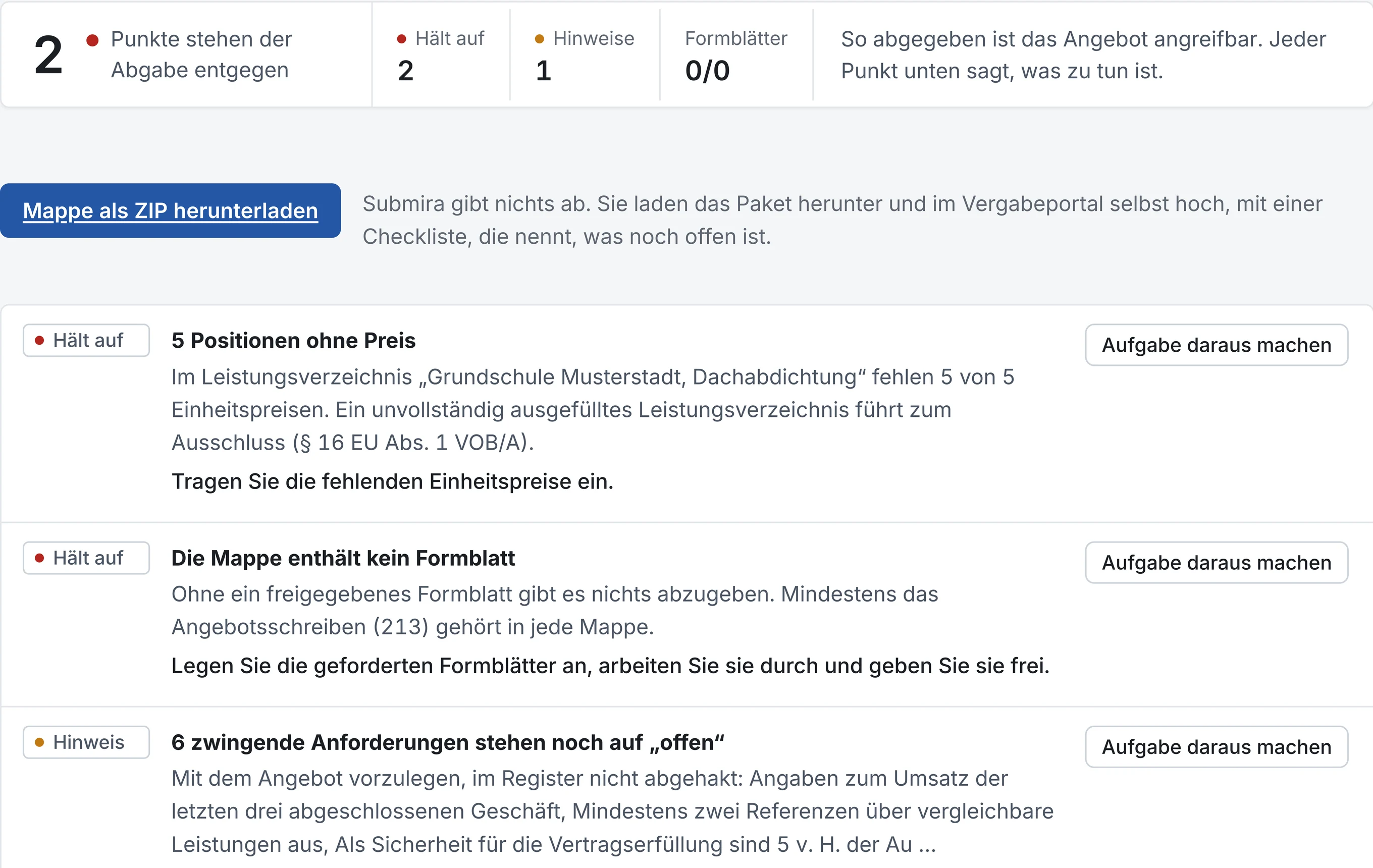The image size is (1373, 868).
Task: Download the Mappe als ZIP herunterladen link
Action: [x=170, y=210]
